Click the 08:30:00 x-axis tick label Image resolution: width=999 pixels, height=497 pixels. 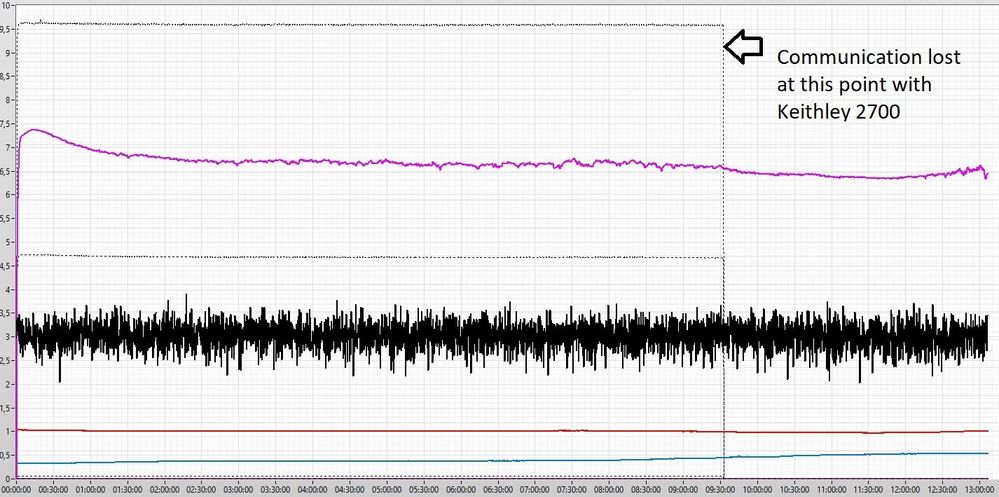645,491
